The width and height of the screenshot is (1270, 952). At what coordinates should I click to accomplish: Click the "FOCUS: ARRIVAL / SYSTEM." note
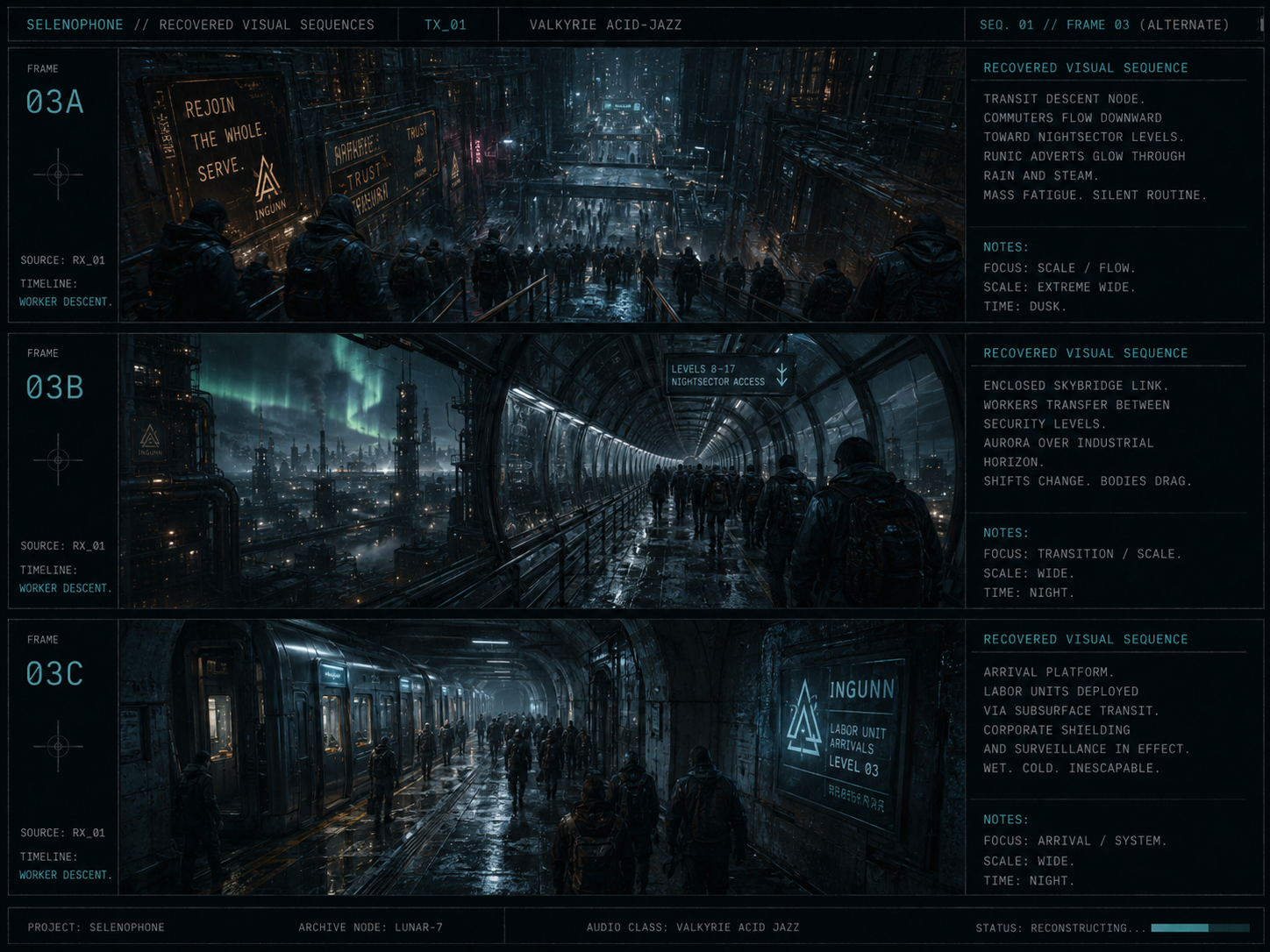(1075, 841)
